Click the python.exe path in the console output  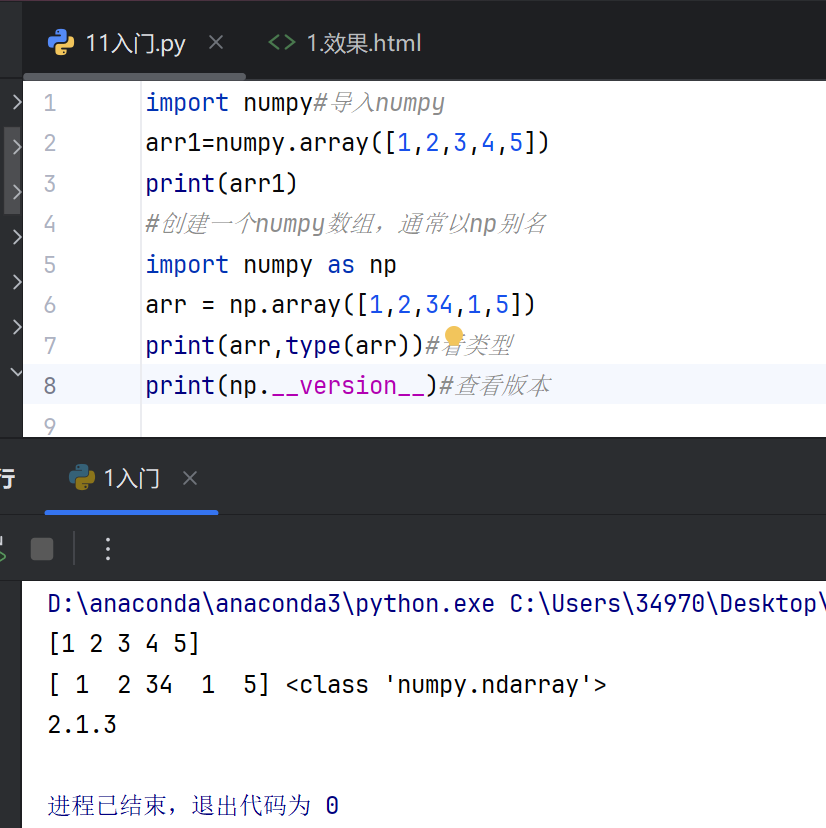coord(271,604)
